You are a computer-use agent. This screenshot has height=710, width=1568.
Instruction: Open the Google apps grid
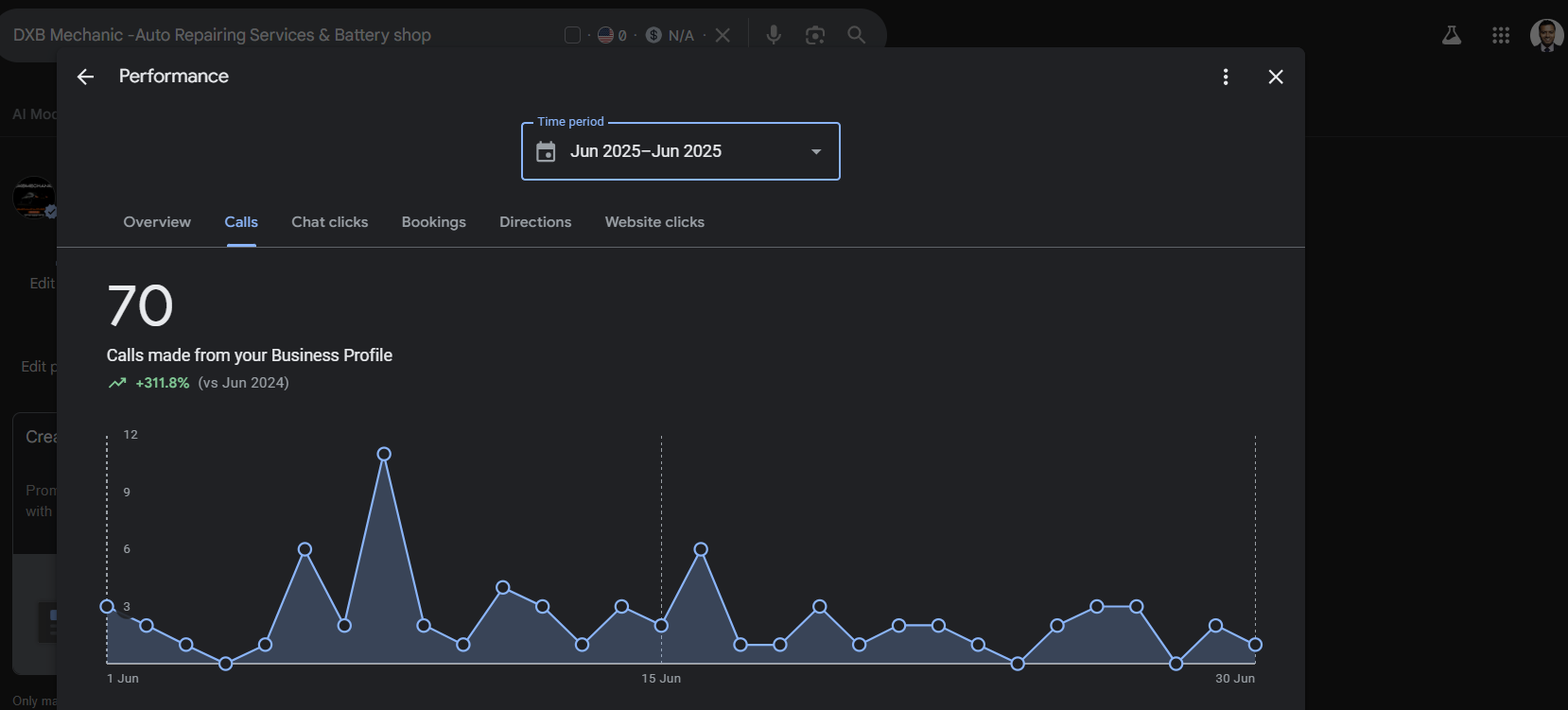[1501, 35]
